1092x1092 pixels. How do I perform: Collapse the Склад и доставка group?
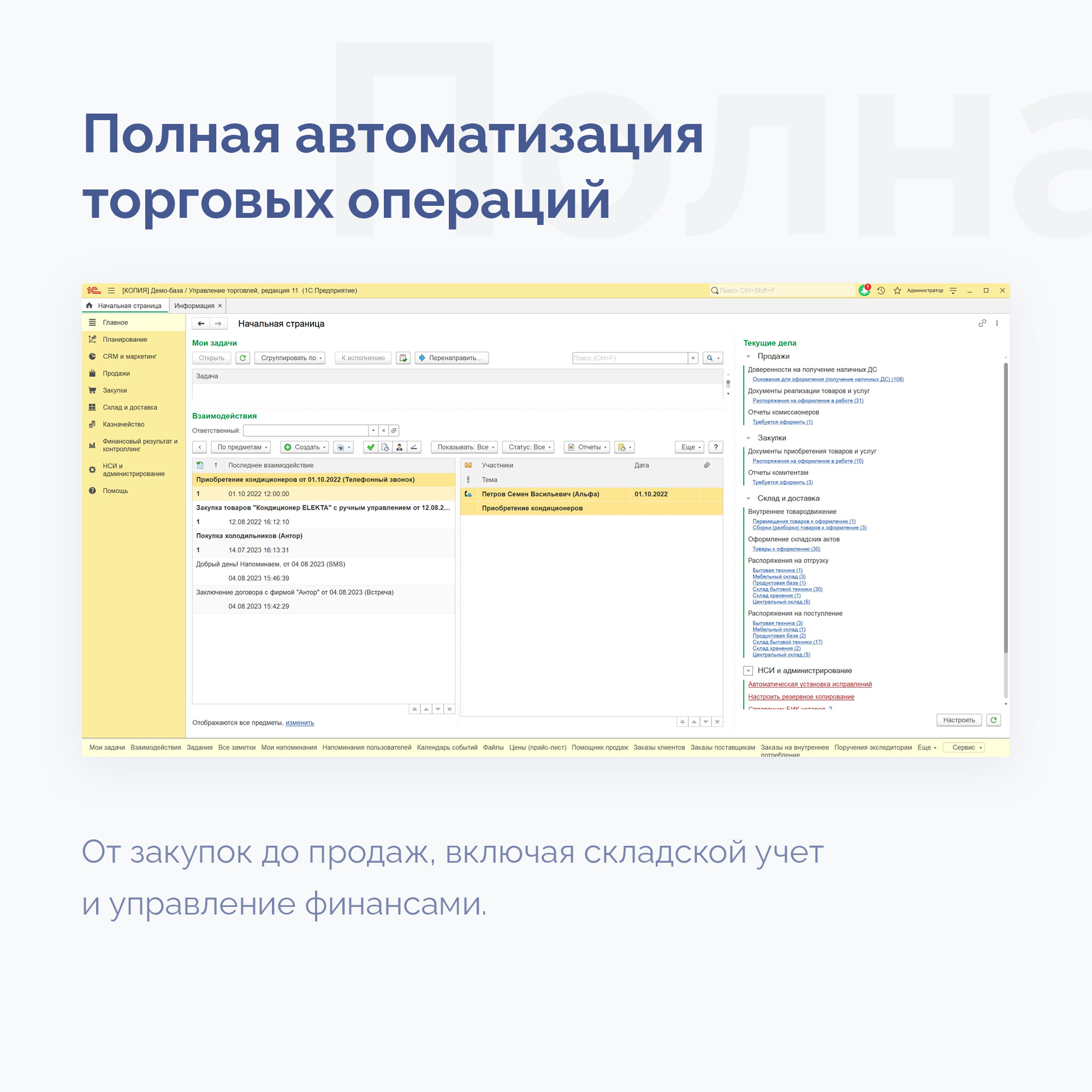[x=749, y=498]
